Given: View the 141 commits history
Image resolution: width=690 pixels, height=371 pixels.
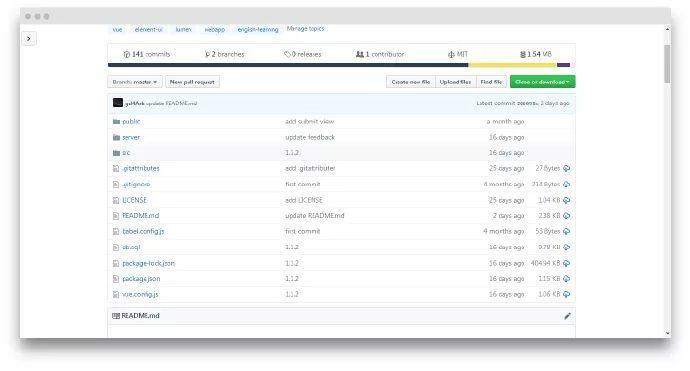Looking at the screenshot, I should coord(147,54).
